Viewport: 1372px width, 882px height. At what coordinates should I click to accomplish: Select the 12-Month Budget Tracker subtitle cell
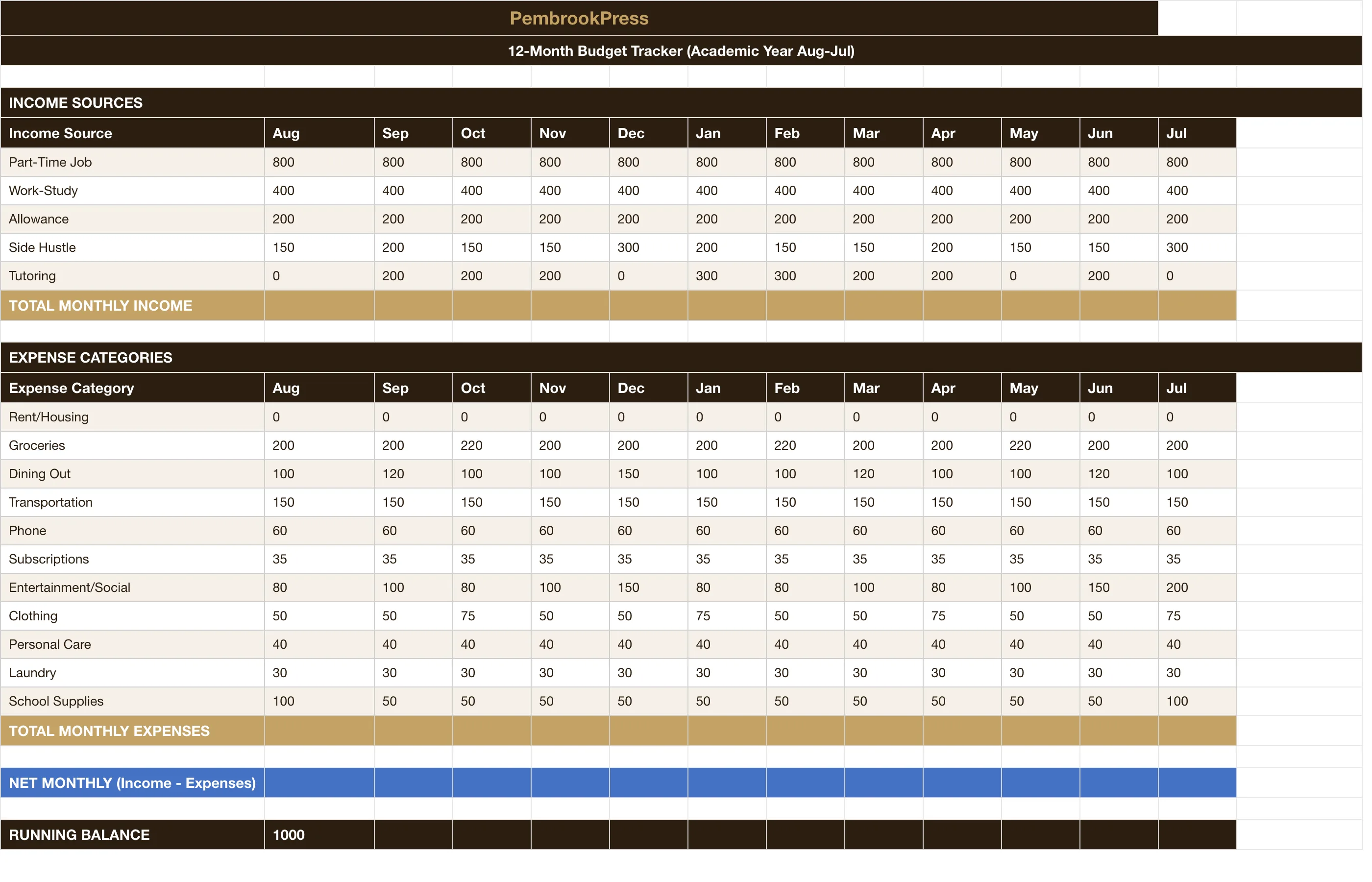(x=681, y=50)
